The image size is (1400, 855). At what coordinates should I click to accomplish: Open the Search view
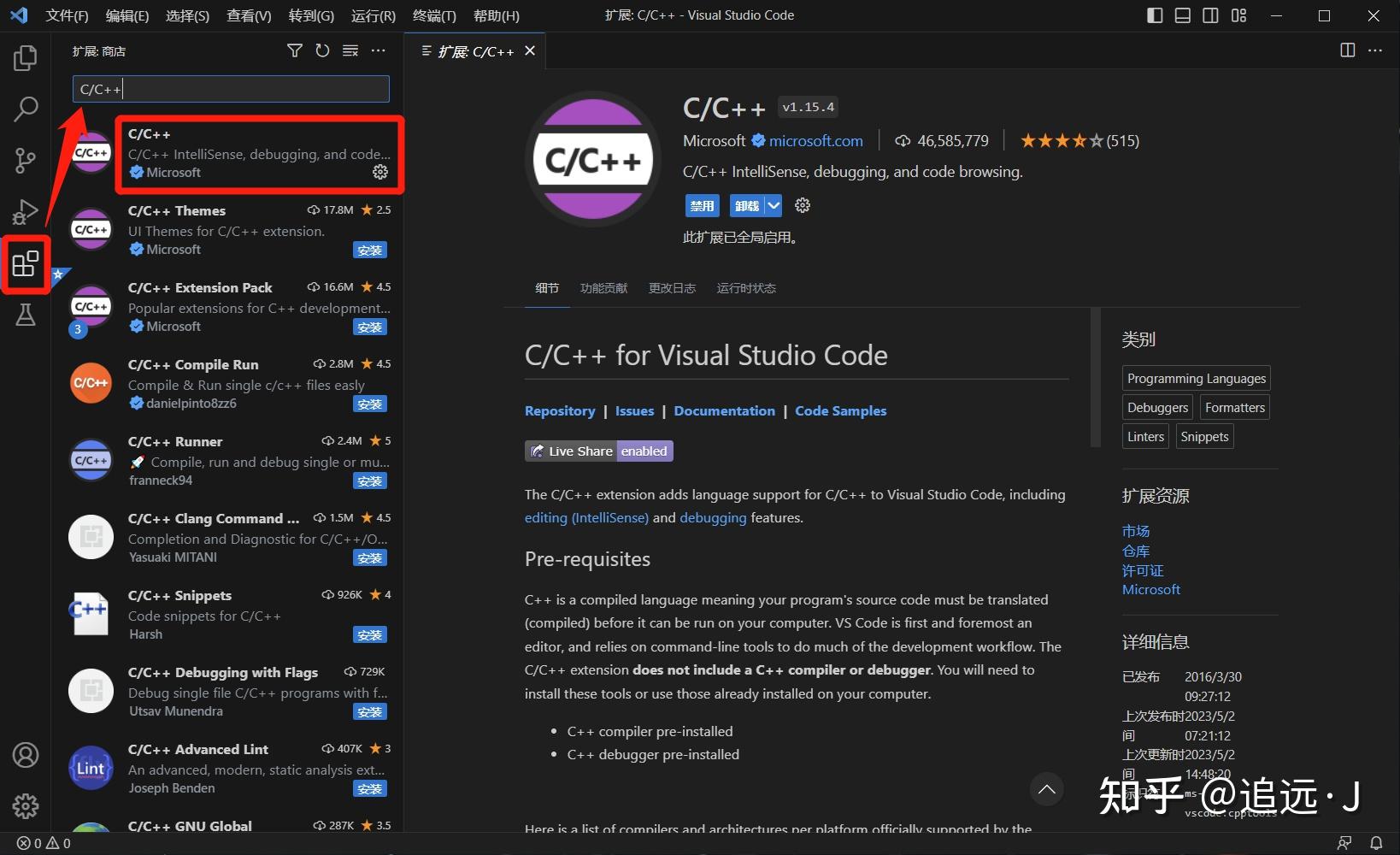[25, 109]
